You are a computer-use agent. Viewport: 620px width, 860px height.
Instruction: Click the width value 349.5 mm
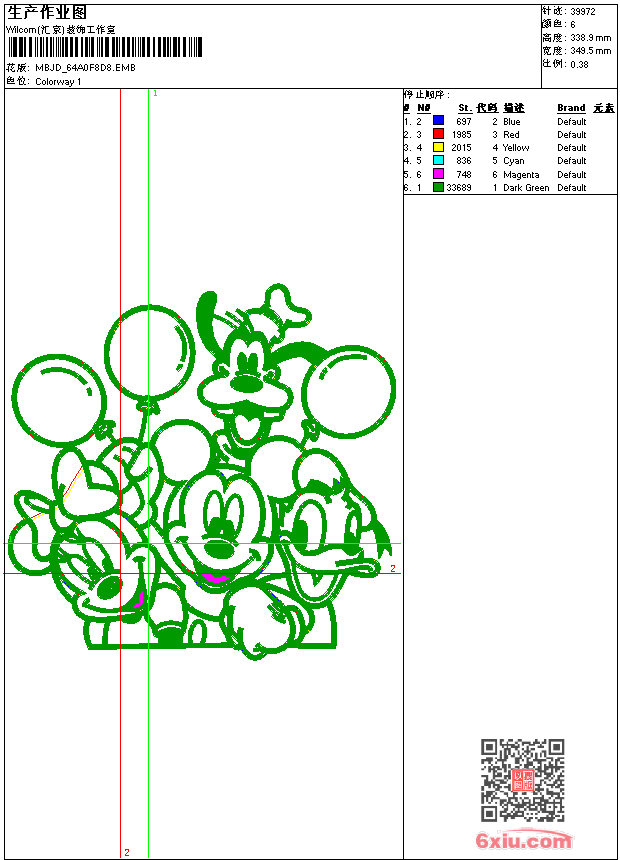tap(590, 51)
